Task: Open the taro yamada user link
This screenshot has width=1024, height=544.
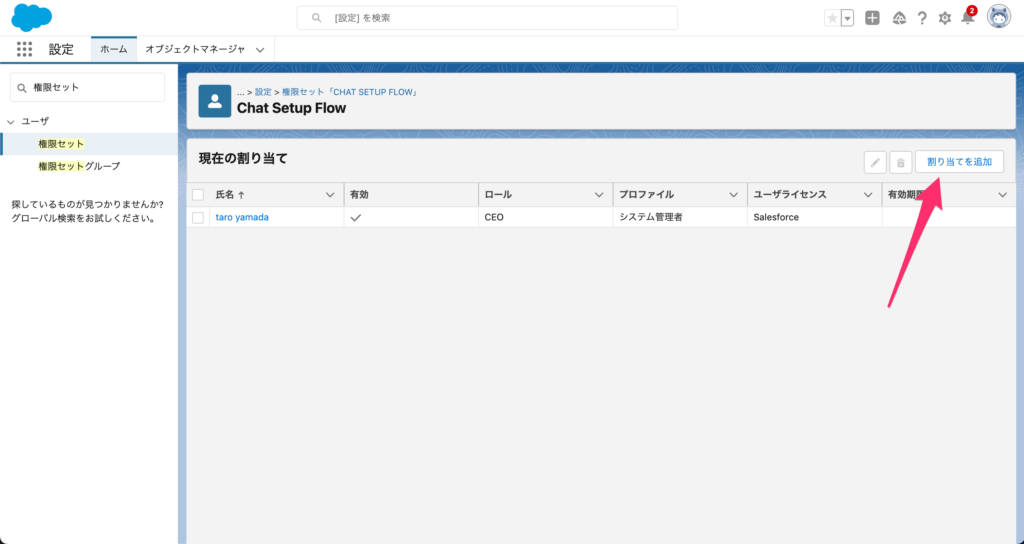Action: click(242, 217)
